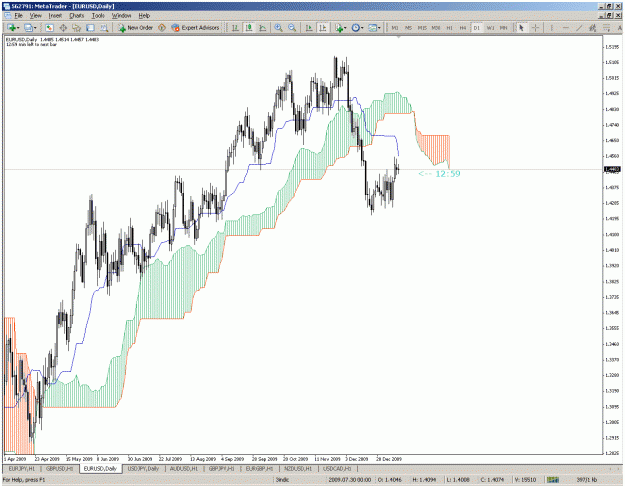Select the MN timeframe button

pos(504,28)
